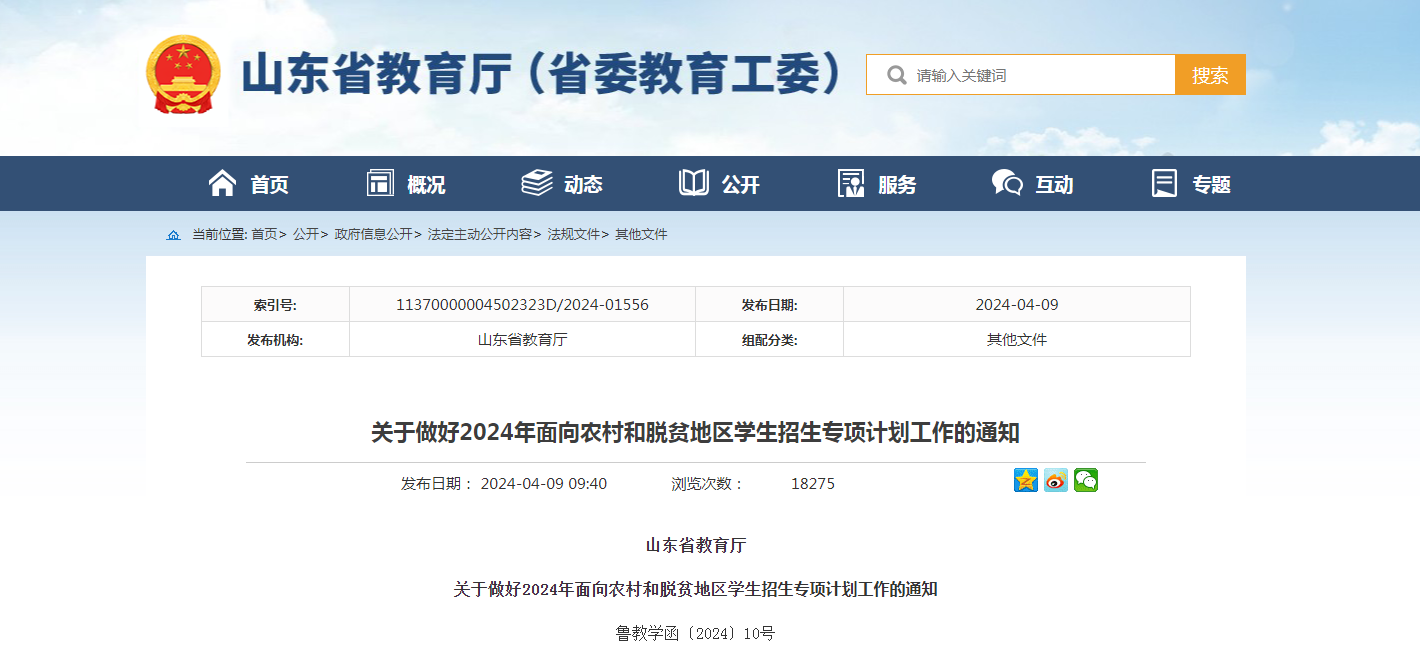Open the 动态 navigation menu item
The image size is (1420, 647).
(x=583, y=184)
